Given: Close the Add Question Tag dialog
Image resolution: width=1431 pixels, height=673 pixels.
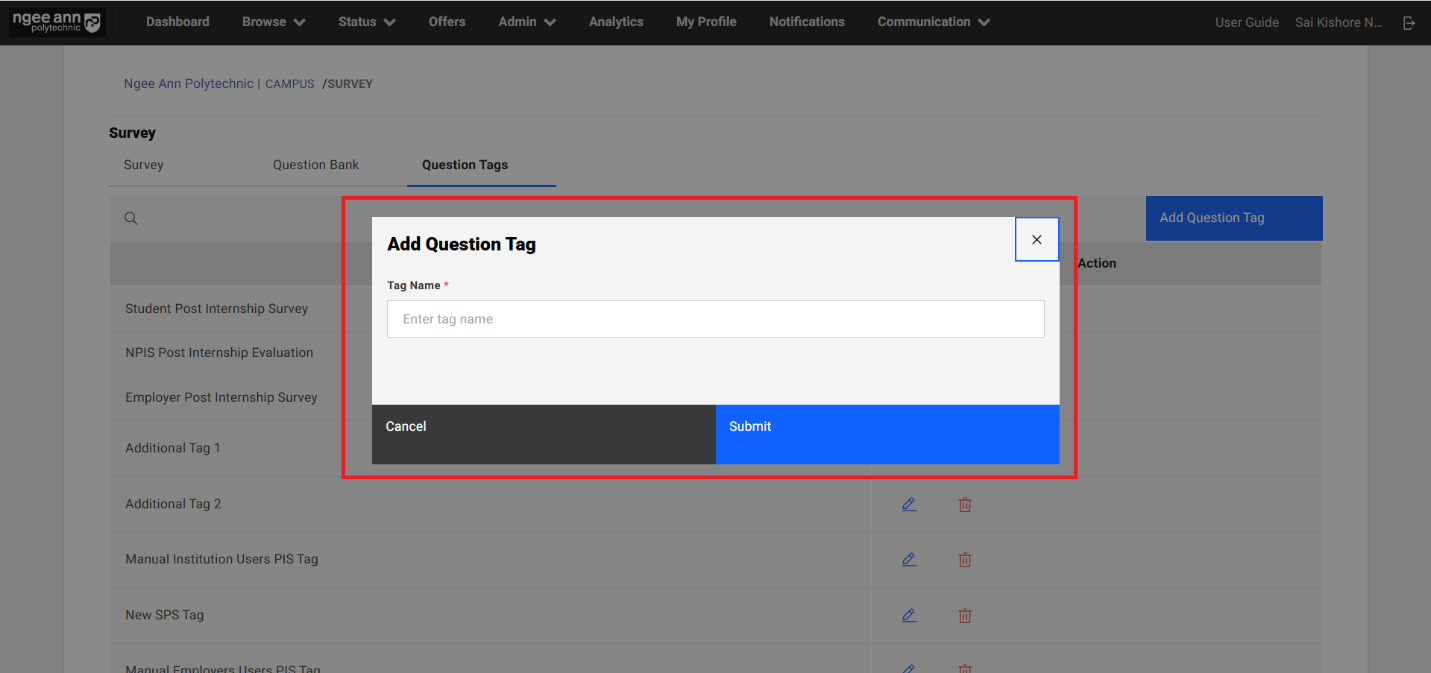Looking at the screenshot, I should pyautogui.click(x=1036, y=240).
